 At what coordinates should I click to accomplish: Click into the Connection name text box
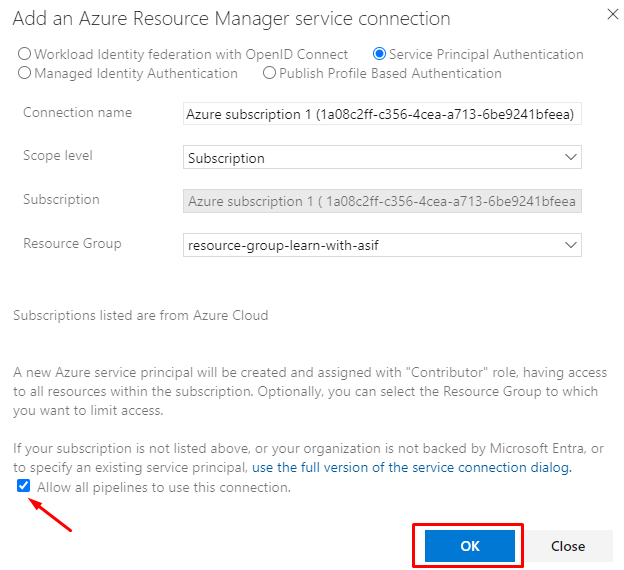[x=382, y=114]
